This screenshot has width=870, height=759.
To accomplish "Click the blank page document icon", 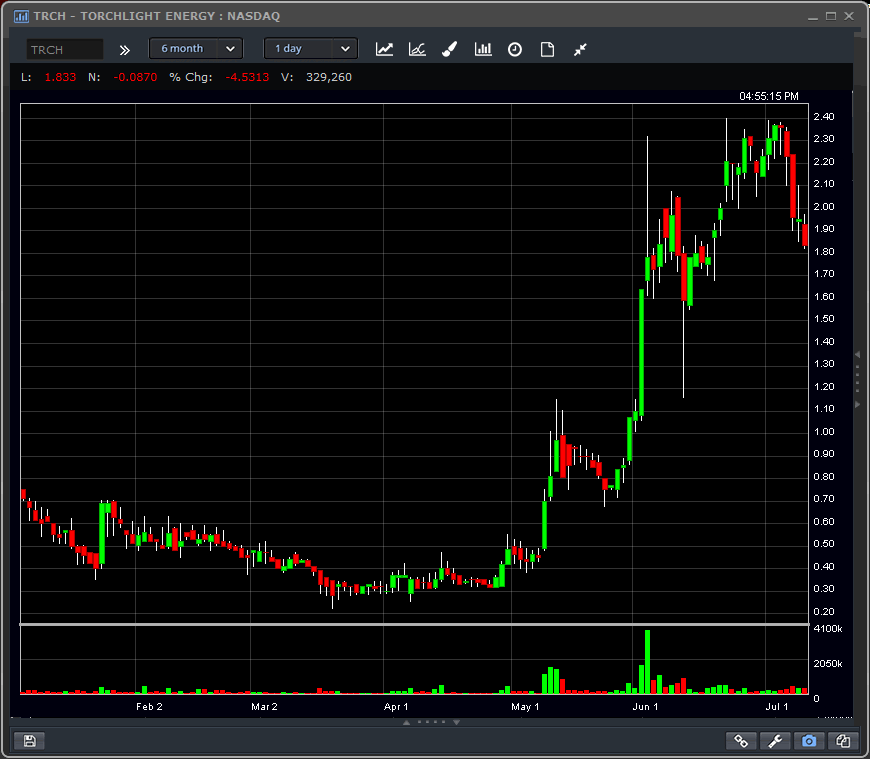I will 547,49.
